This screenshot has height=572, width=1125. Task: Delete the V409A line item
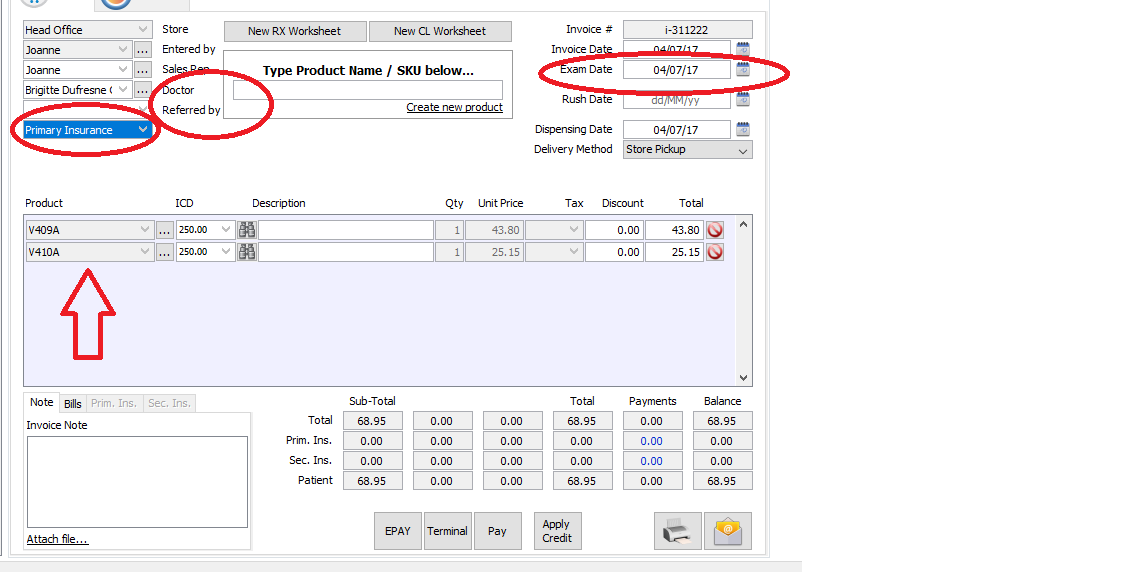click(x=715, y=230)
